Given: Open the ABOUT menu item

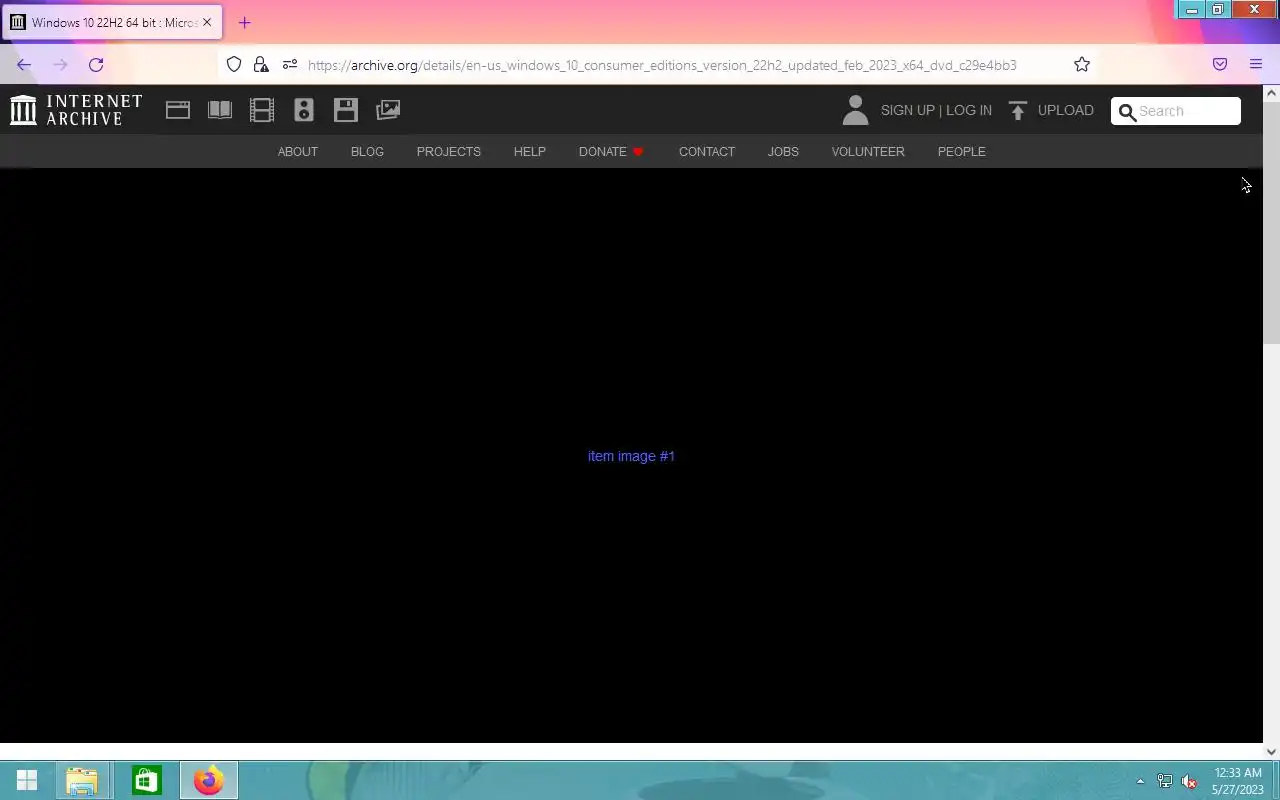Looking at the screenshot, I should (x=298, y=152).
